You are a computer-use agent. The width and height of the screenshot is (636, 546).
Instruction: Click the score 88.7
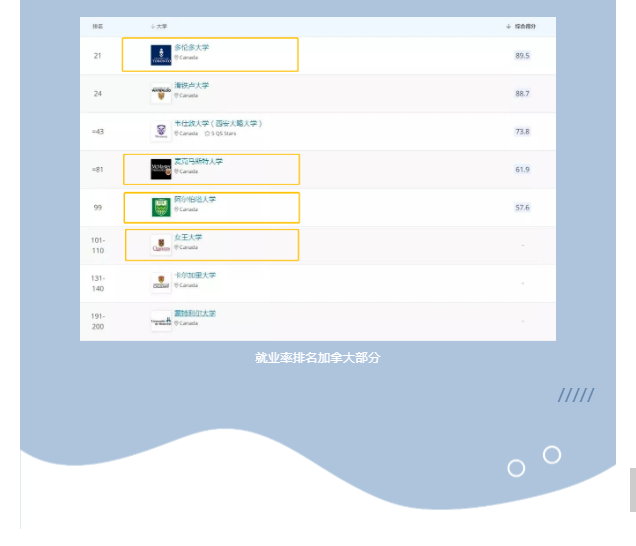pyautogui.click(x=522, y=94)
